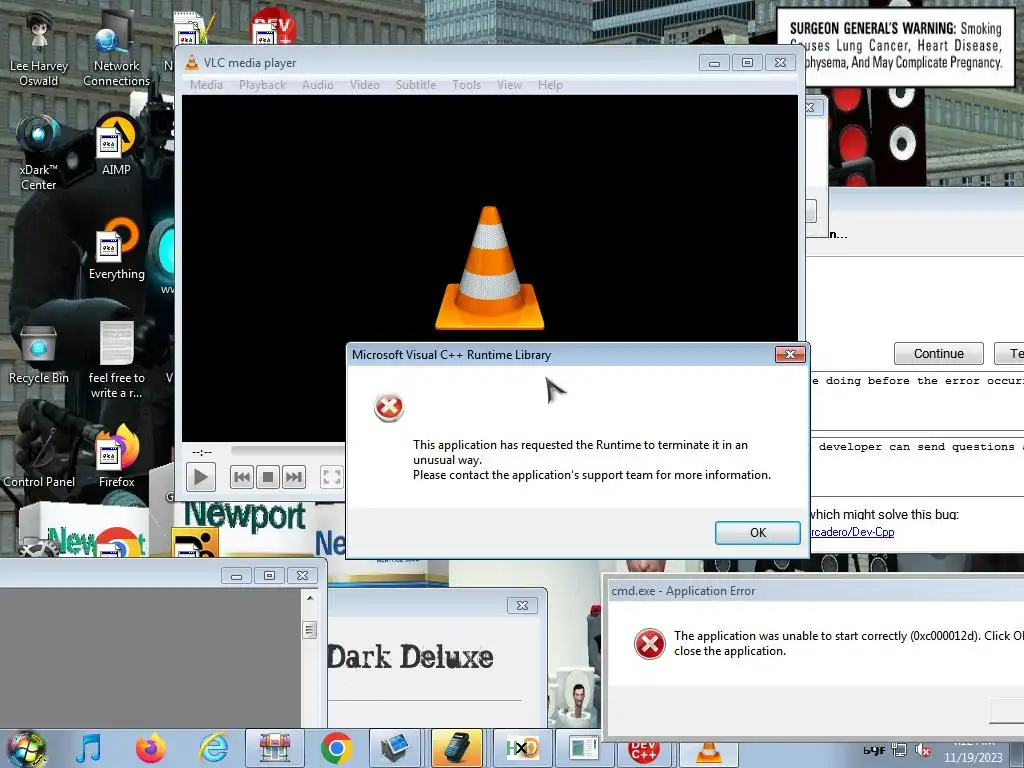Click the VLC media player title bar
The height and width of the screenshot is (768, 1024).
pyautogui.click(x=438, y=63)
